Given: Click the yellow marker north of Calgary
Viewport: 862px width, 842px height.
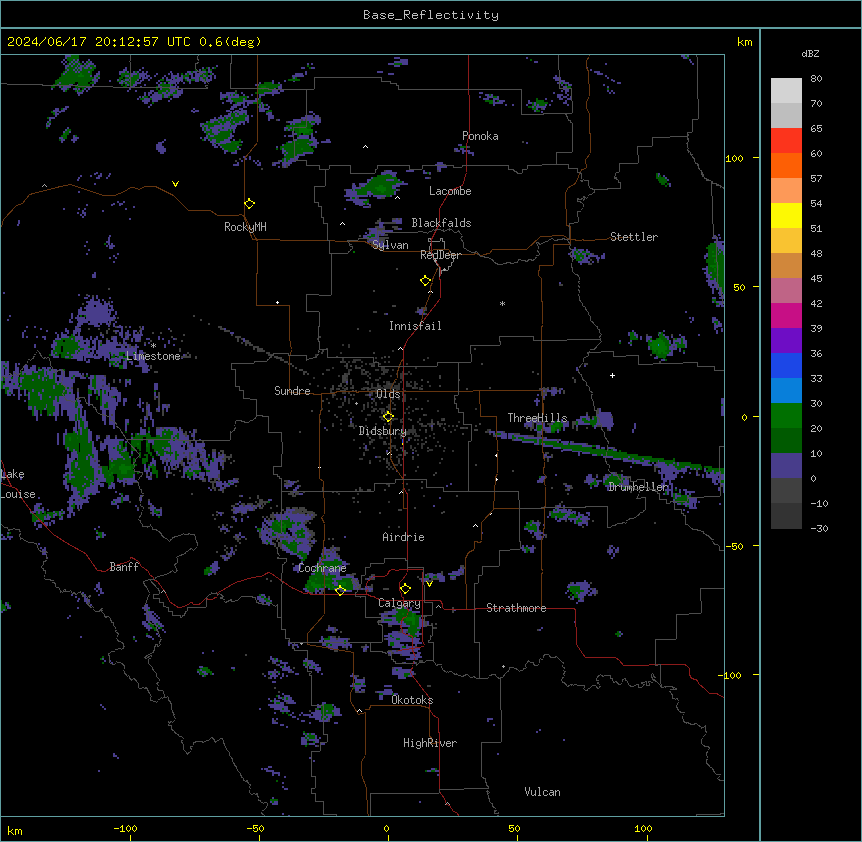Looking at the screenshot, I should (x=405, y=589).
